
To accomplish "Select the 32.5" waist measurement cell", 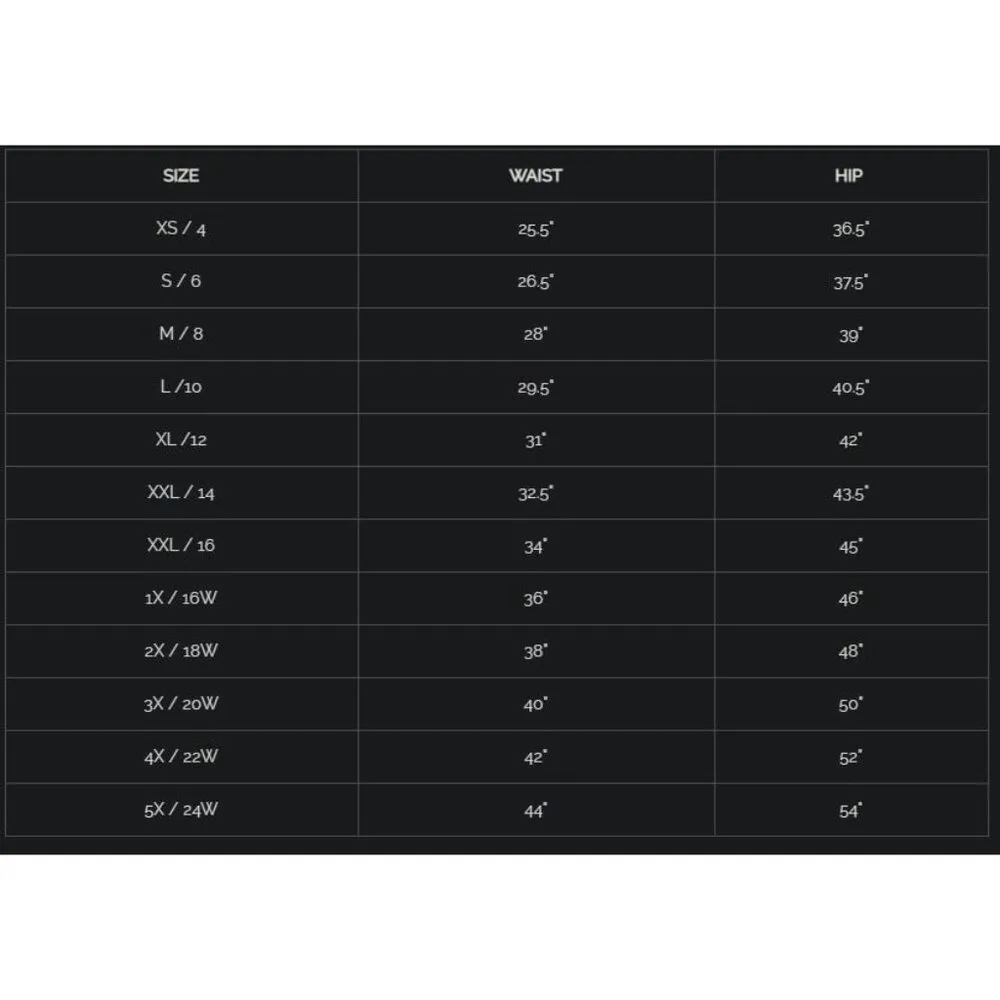I will coord(536,493).
